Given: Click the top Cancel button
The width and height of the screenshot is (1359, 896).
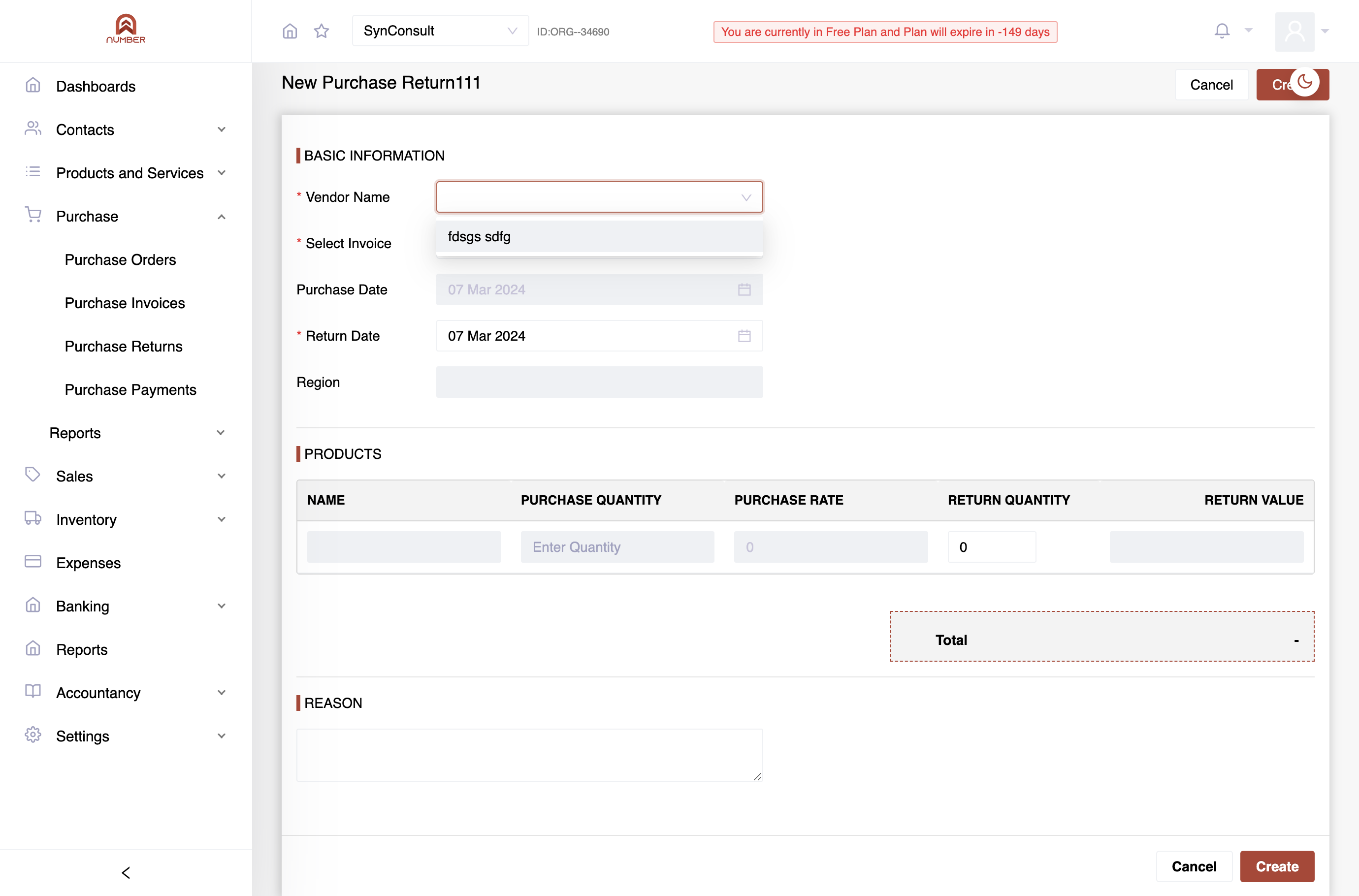Looking at the screenshot, I should click(x=1211, y=85).
